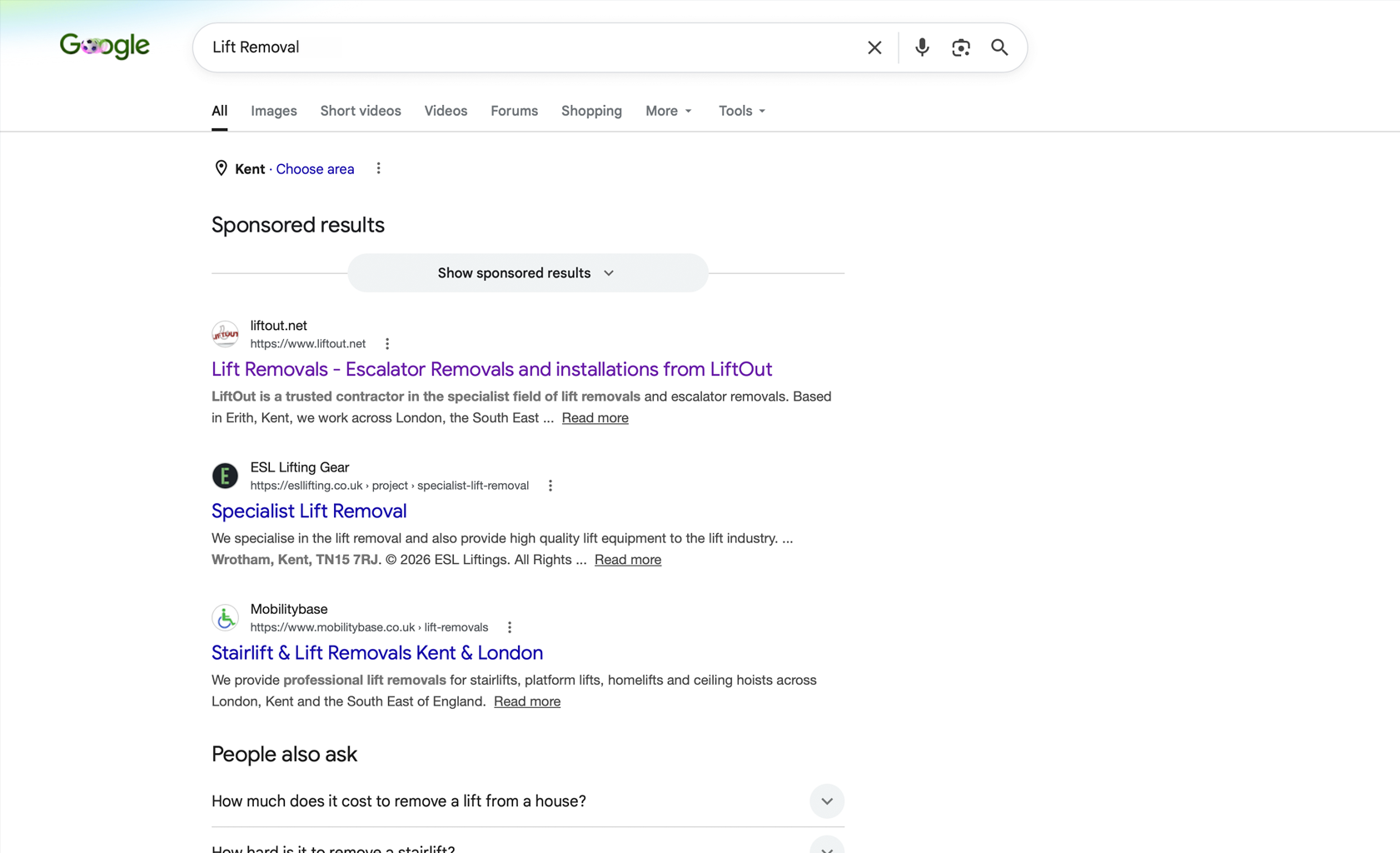Open the Tools dropdown
1400x853 pixels.
pyautogui.click(x=742, y=111)
